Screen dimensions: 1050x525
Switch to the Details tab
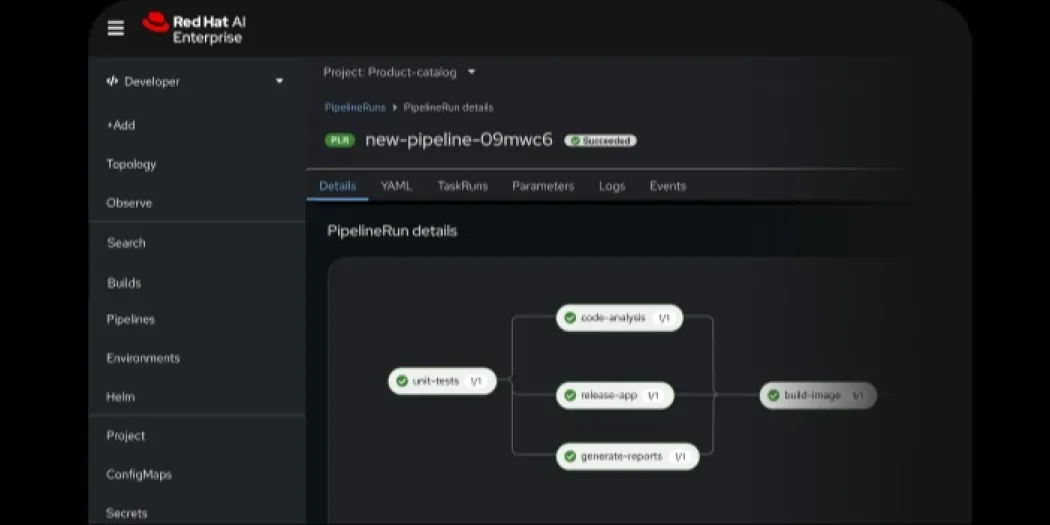click(338, 186)
